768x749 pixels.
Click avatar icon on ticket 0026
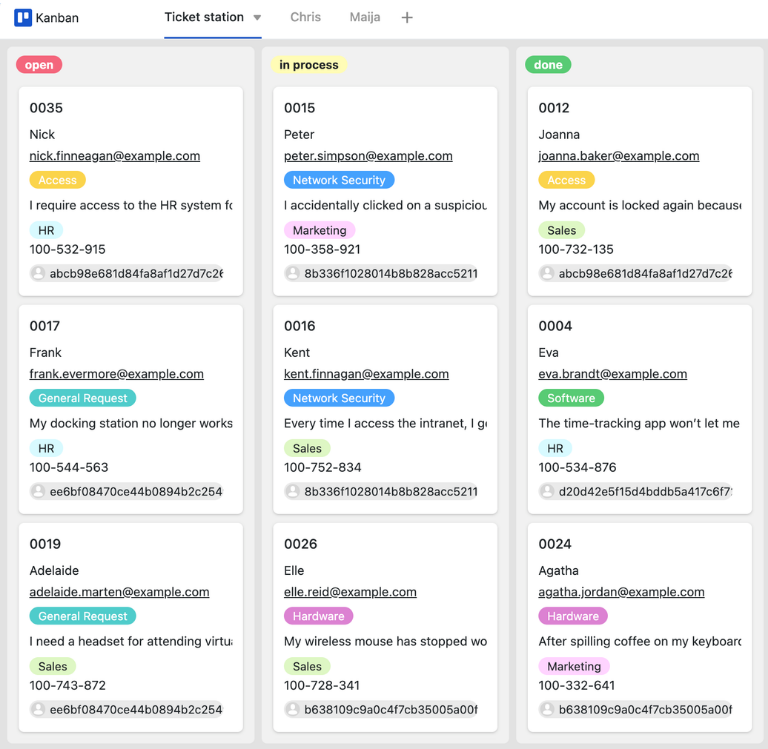pyautogui.click(x=293, y=709)
